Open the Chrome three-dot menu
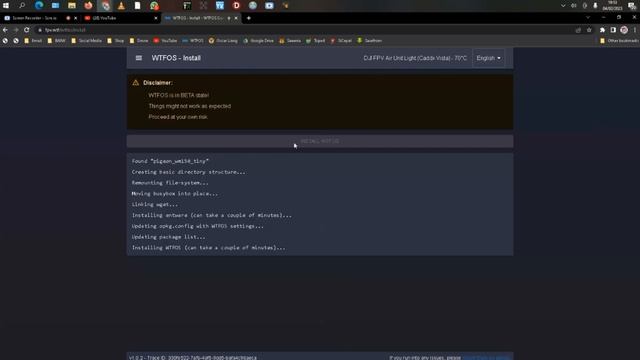The height and width of the screenshot is (360, 640). point(635,30)
